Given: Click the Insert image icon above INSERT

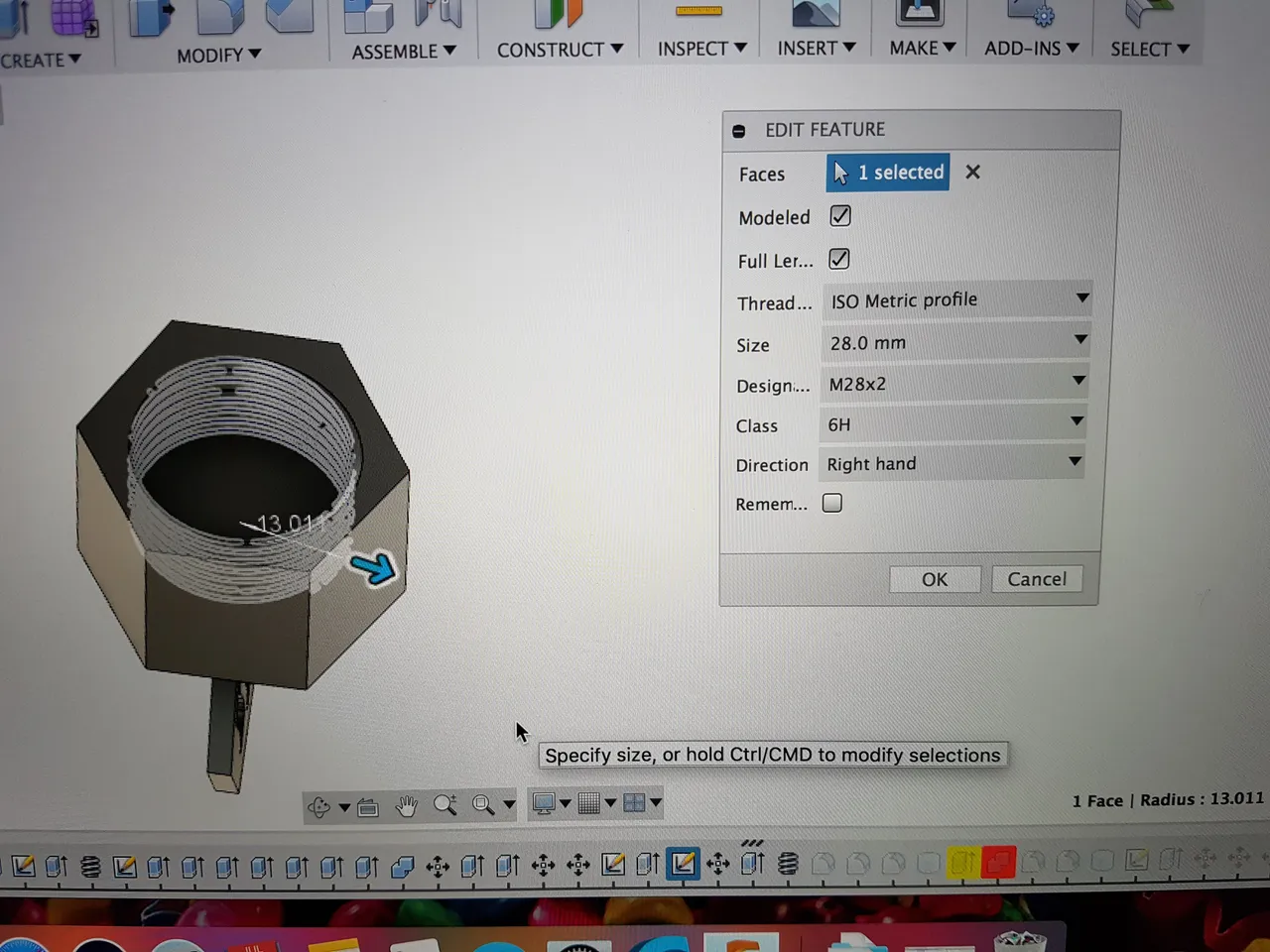Looking at the screenshot, I should click(816, 12).
